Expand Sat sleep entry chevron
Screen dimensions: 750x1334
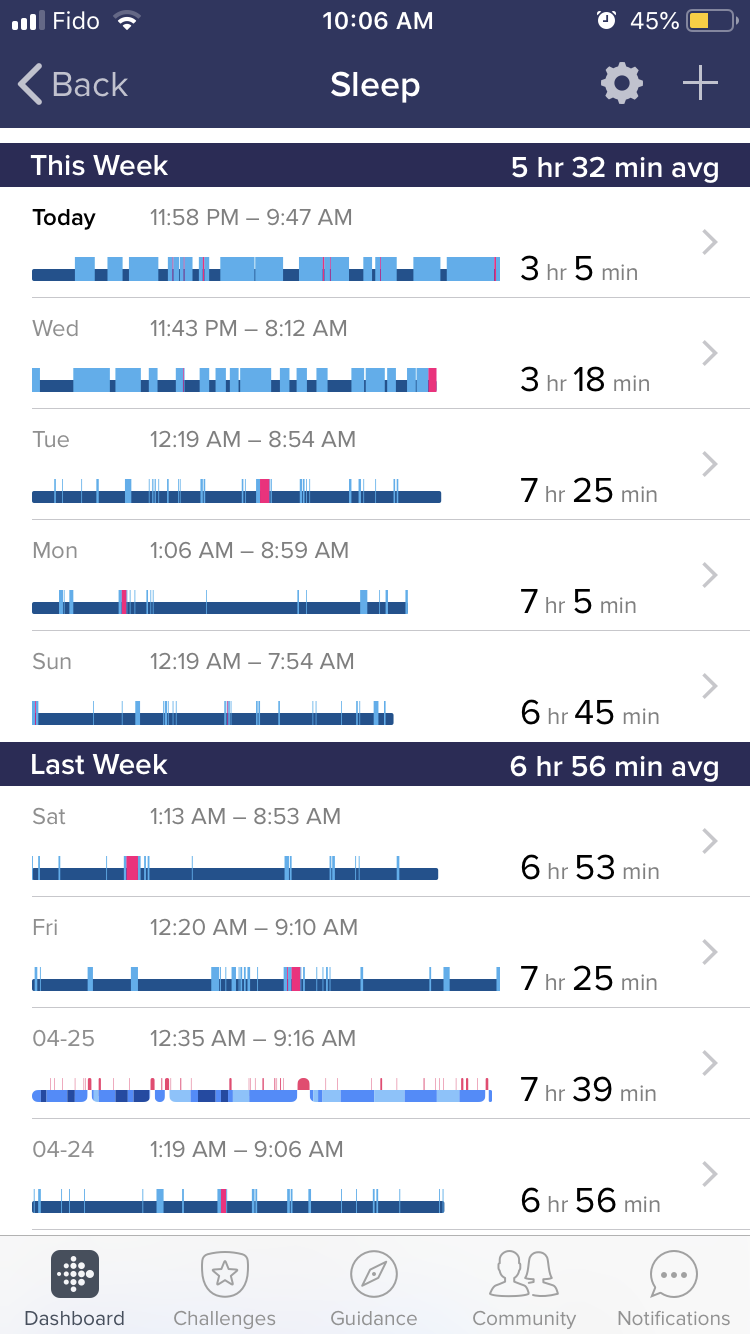pyautogui.click(x=710, y=841)
